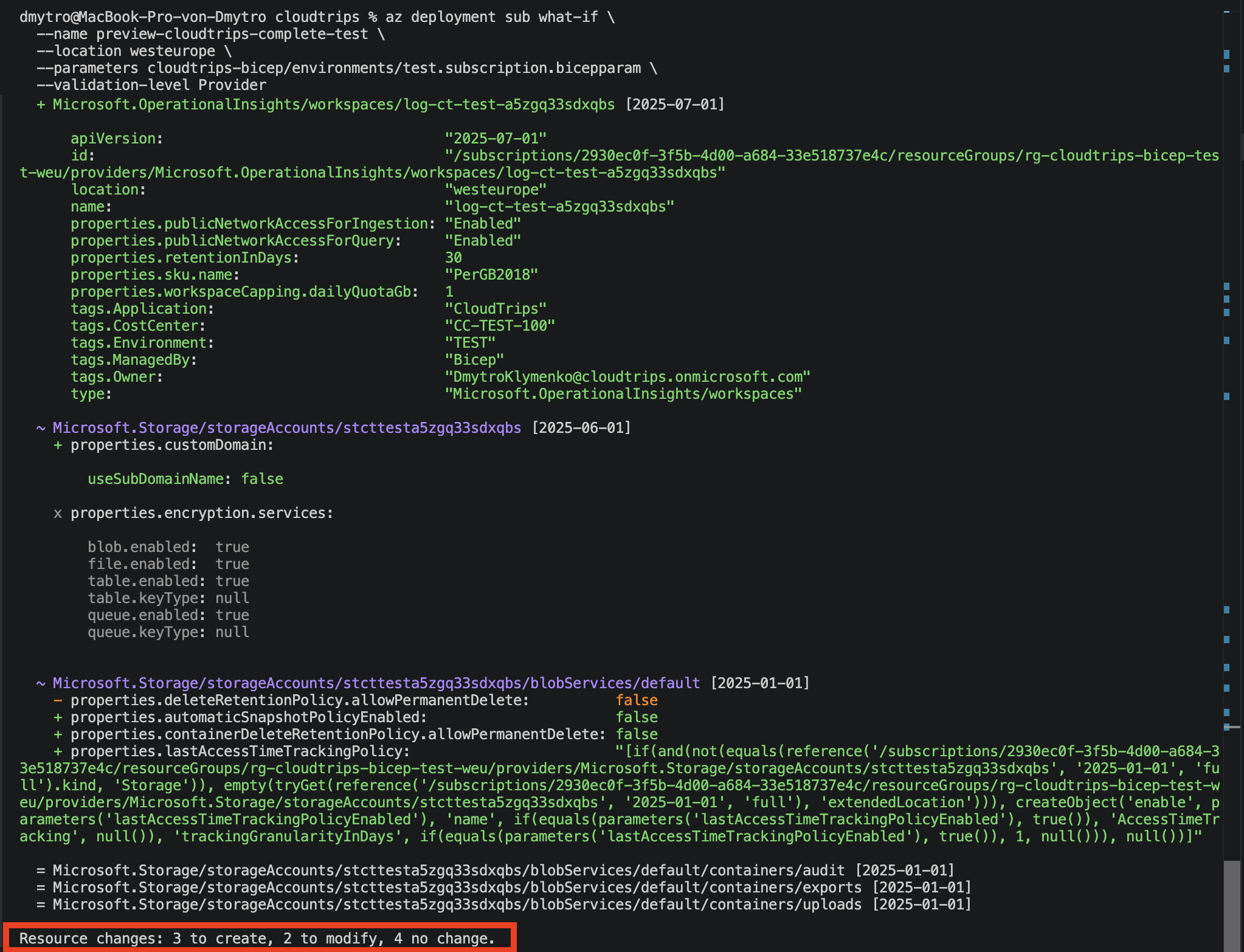Click the name "log-ct-test-a5zgq33sdxqbs" value
Viewport: 1244px width, 952px height.
(x=559, y=207)
